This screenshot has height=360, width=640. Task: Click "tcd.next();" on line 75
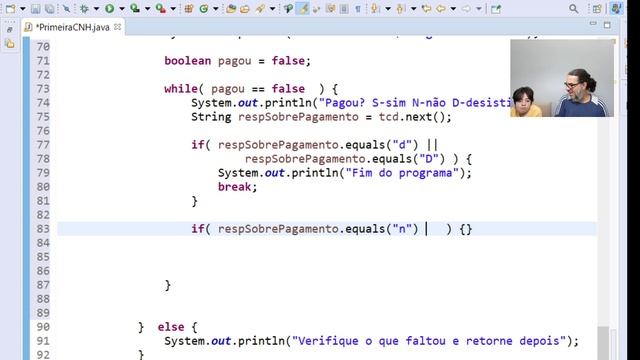(x=415, y=117)
